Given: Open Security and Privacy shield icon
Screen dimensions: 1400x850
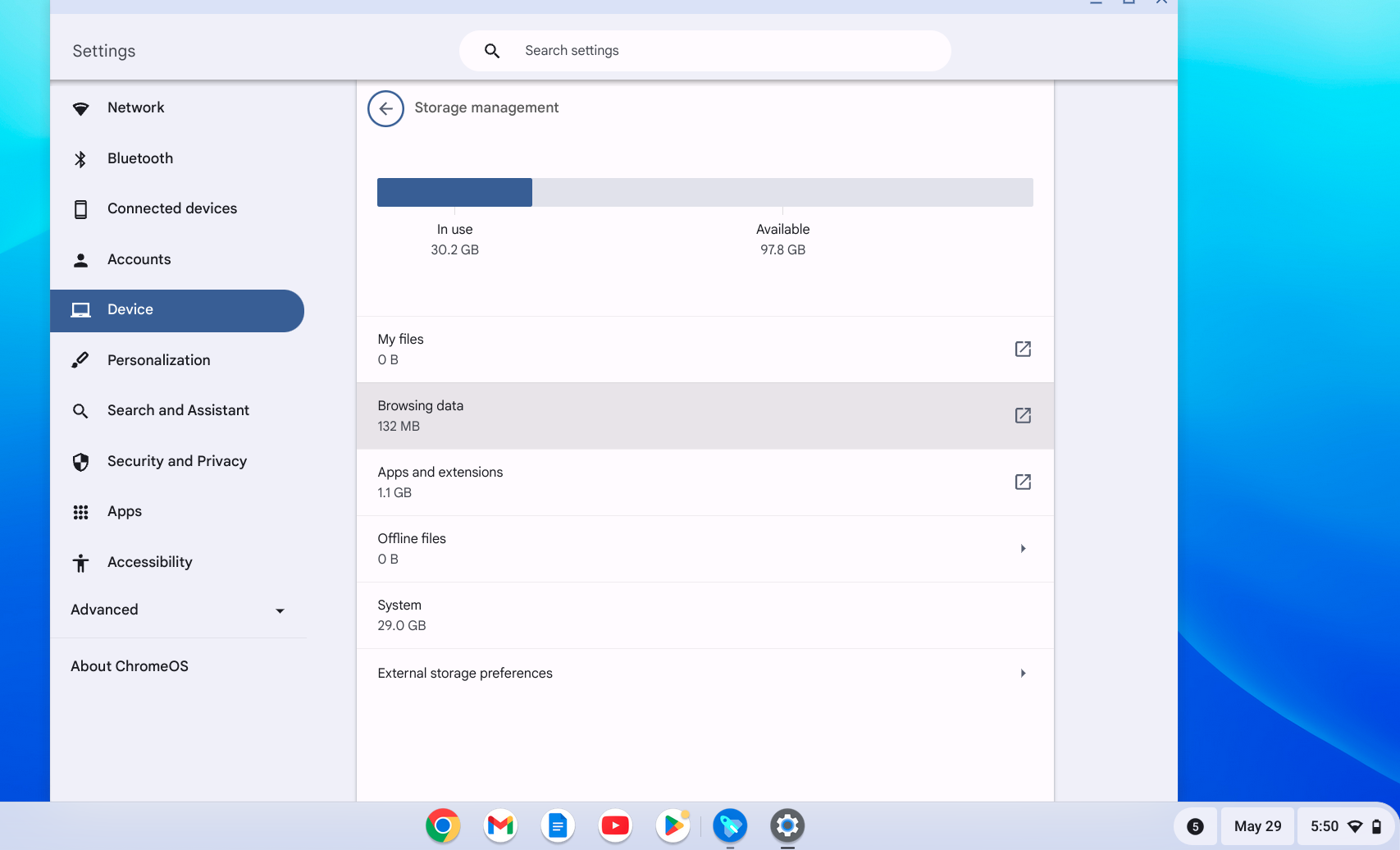Looking at the screenshot, I should (x=81, y=461).
